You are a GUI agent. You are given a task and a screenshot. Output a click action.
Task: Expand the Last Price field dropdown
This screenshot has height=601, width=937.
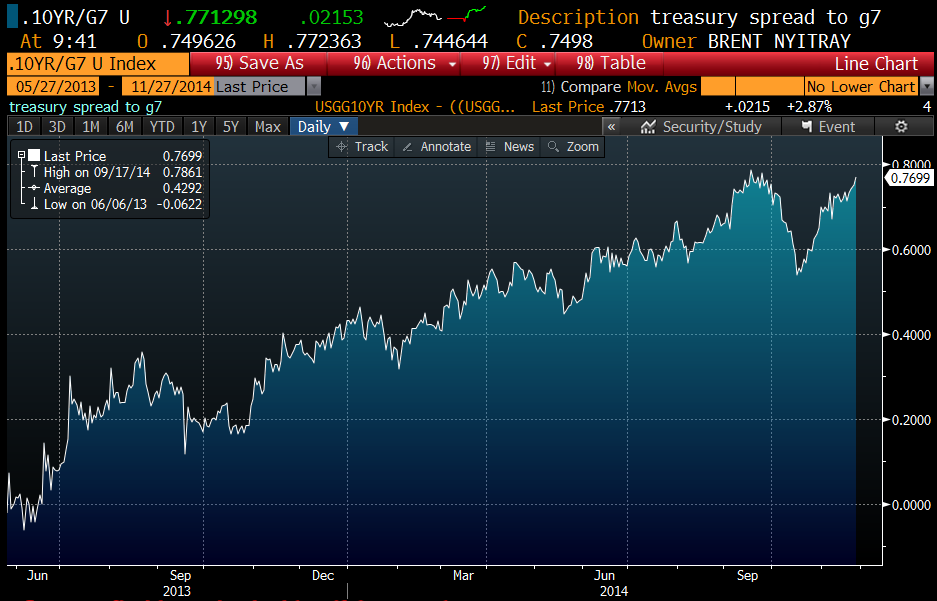click(x=314, y=87)
